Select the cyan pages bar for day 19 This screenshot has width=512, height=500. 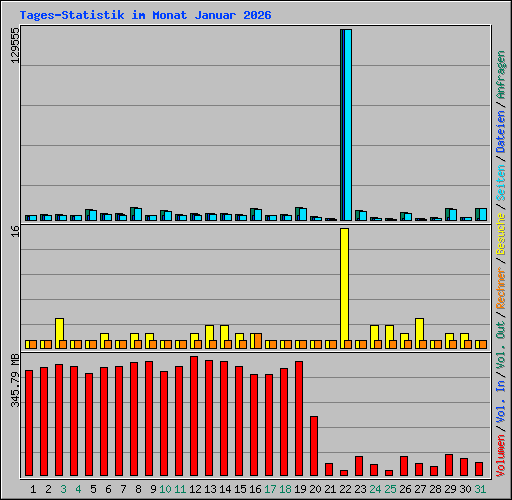(x=303, y=215)
